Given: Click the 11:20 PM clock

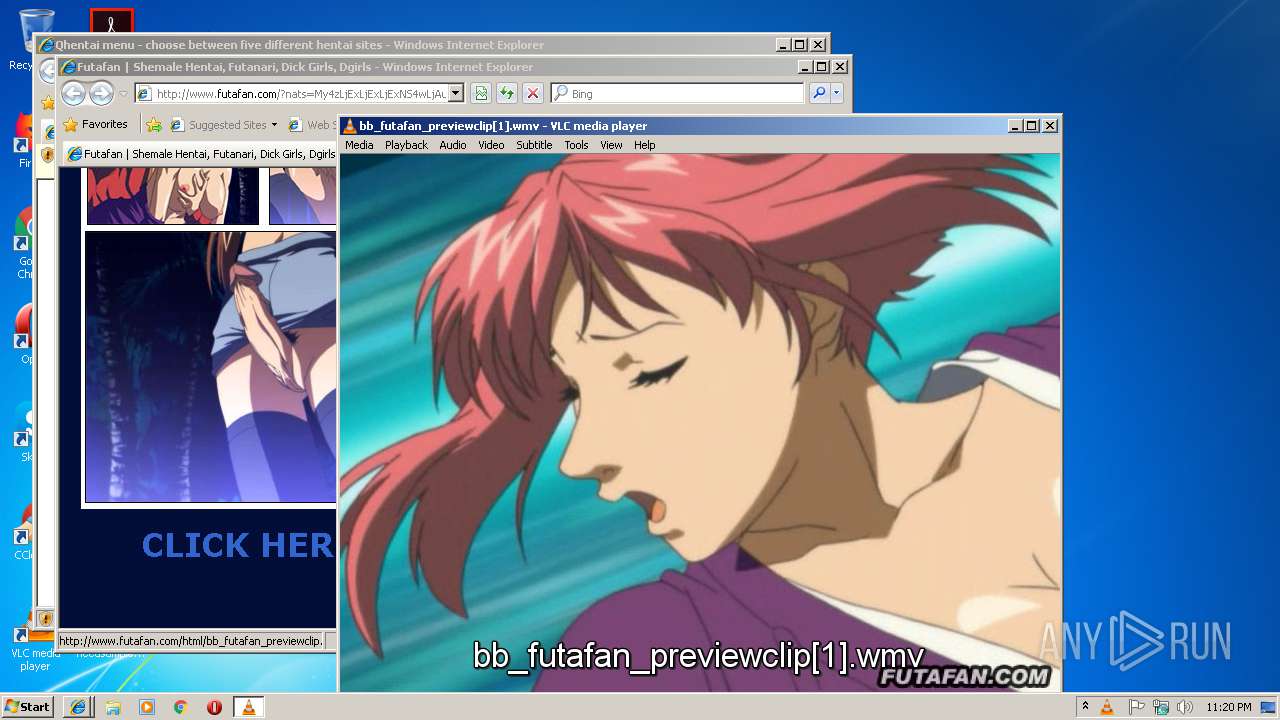Looking at the screenshot, I should 1229,707.
